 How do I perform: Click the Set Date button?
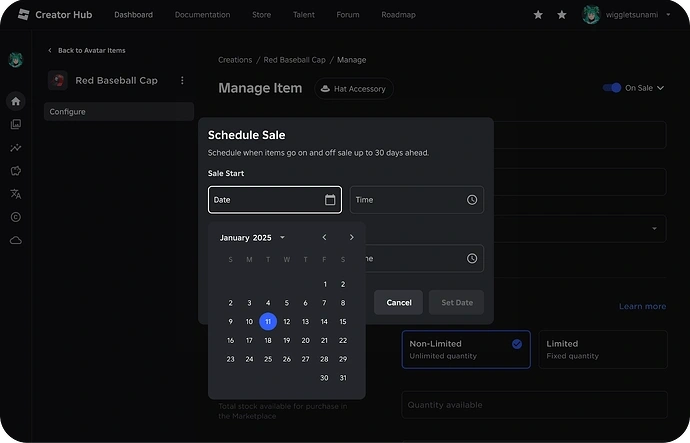click(457, 302)
